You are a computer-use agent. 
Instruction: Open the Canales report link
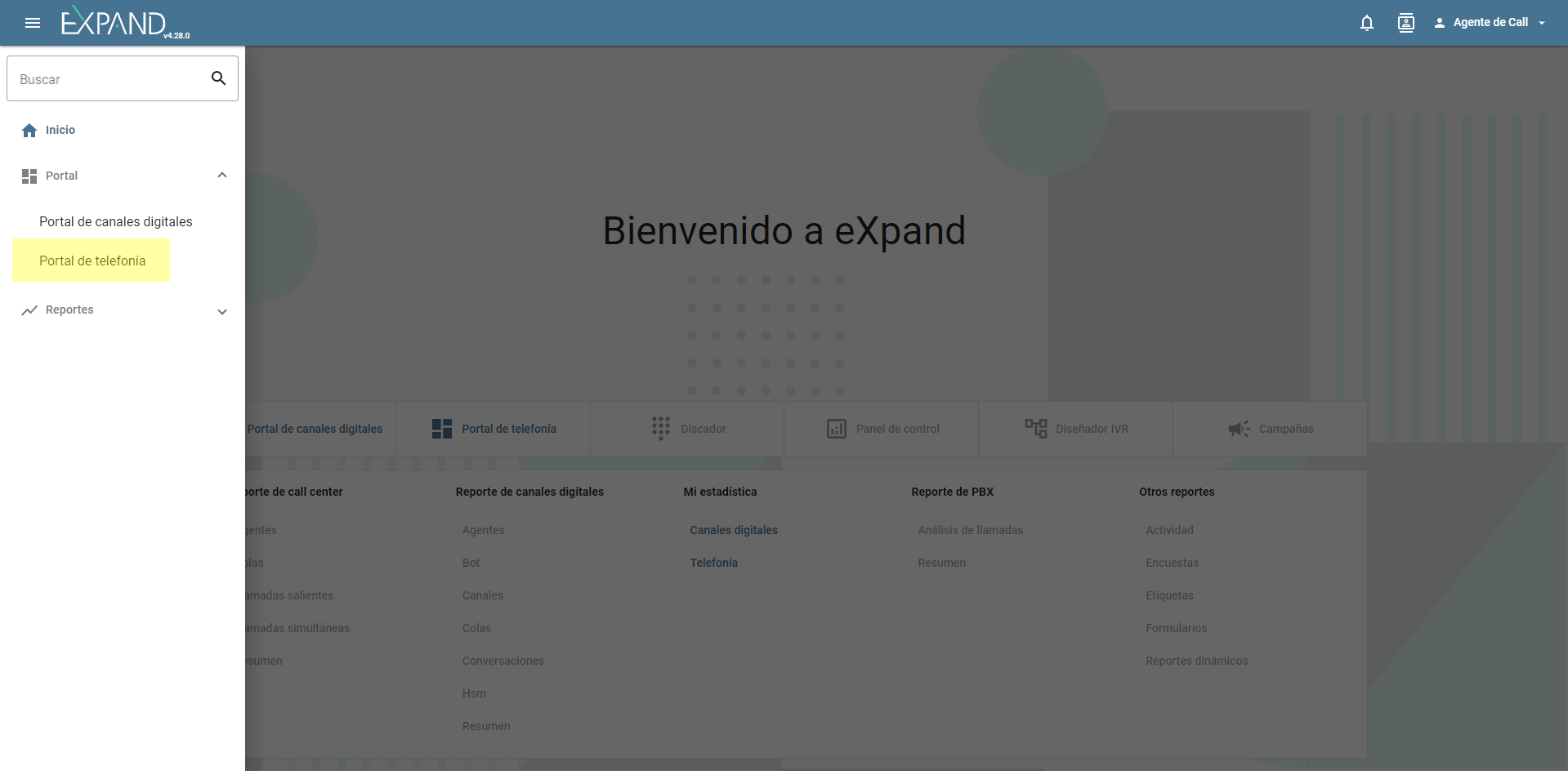tap(483, 595)
